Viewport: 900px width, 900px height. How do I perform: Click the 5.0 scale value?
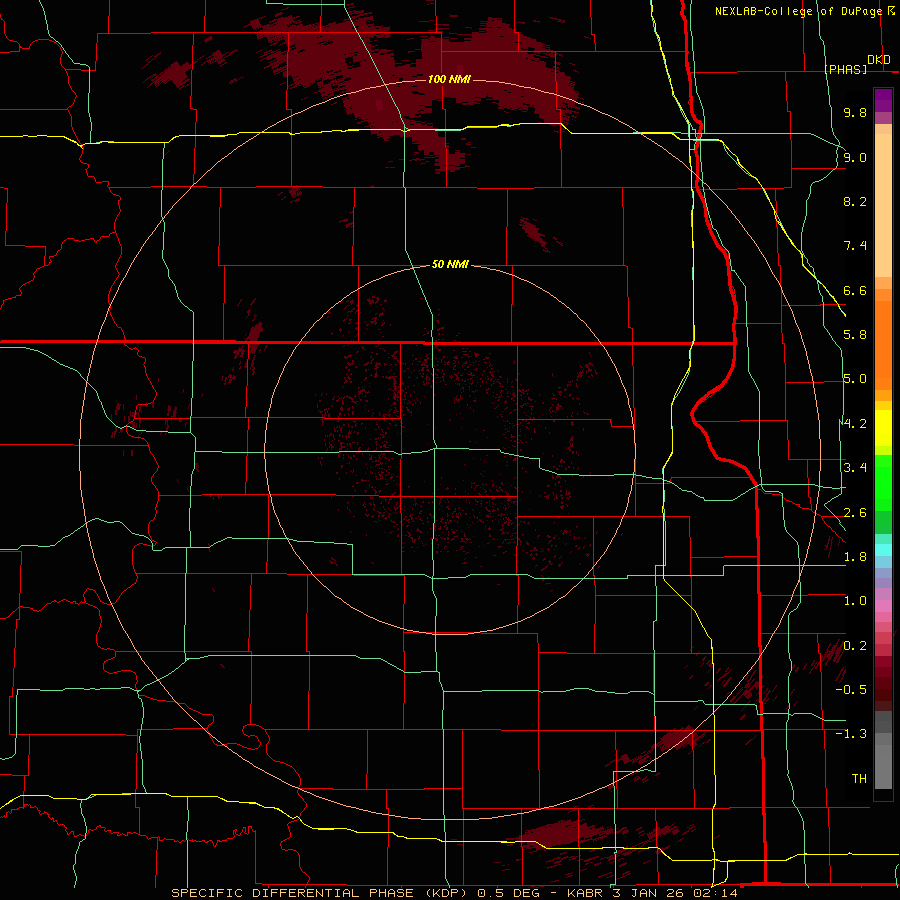(x=855, y=379)
